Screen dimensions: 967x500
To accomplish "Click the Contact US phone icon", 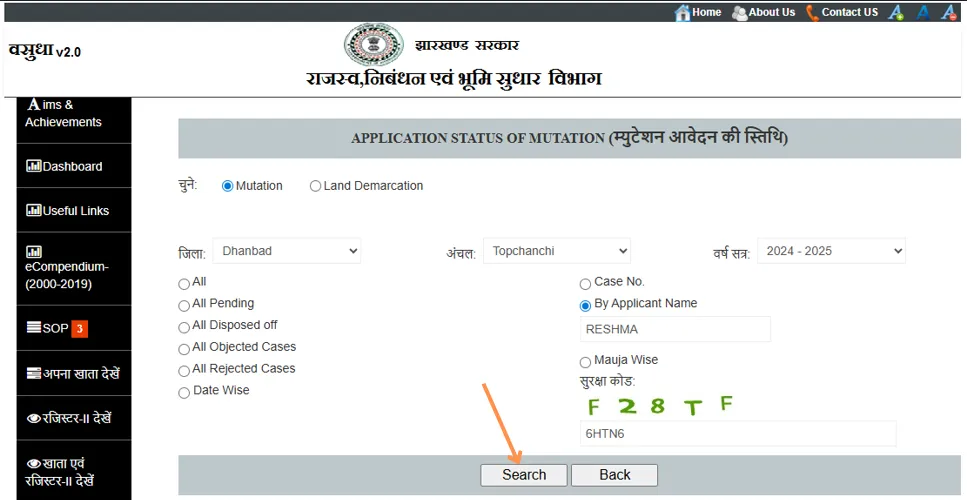I will click(x=812, y=13).
